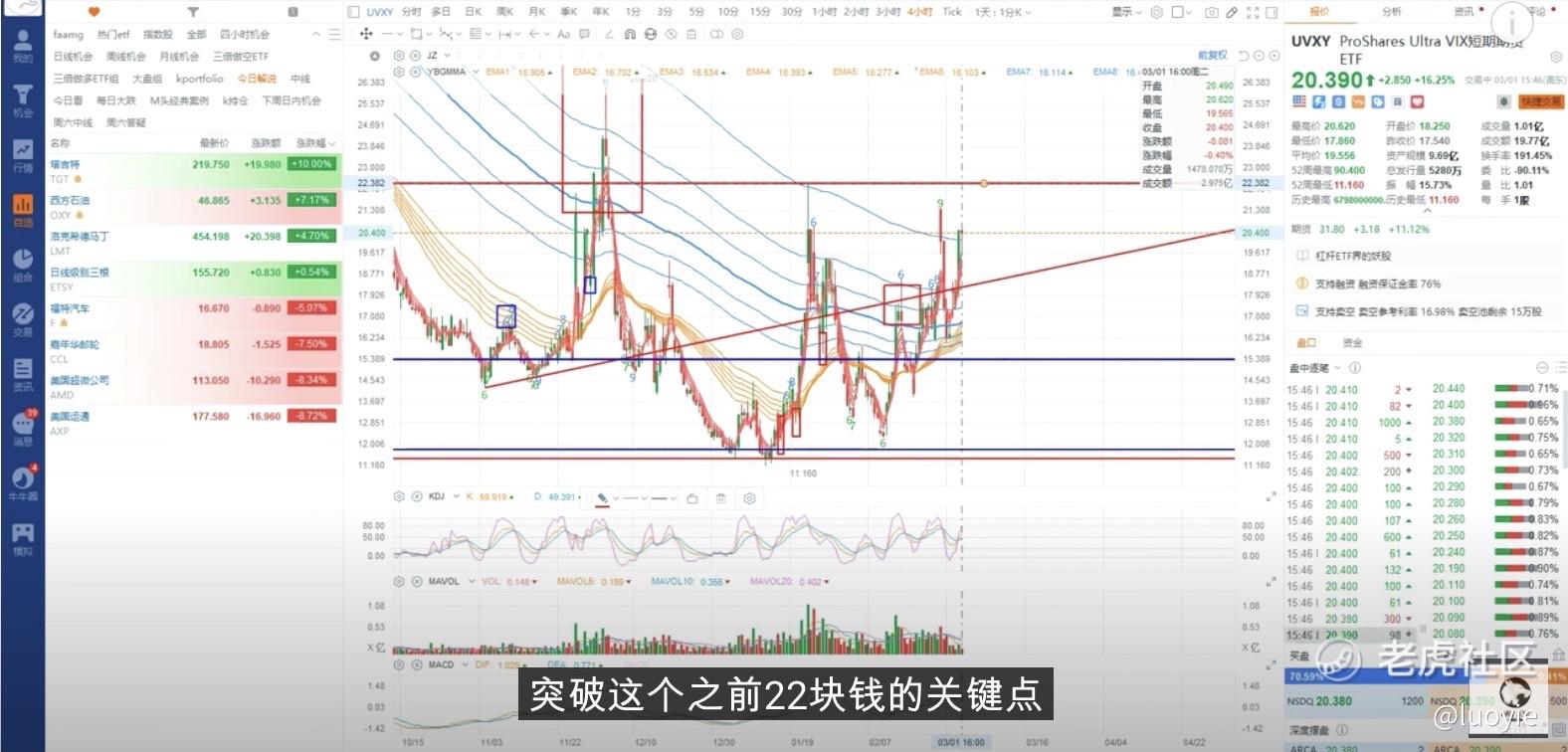Collapse the watchlist group tags chevron
This screenshot has width=1568, height=752.
click(x=316, y=34)
